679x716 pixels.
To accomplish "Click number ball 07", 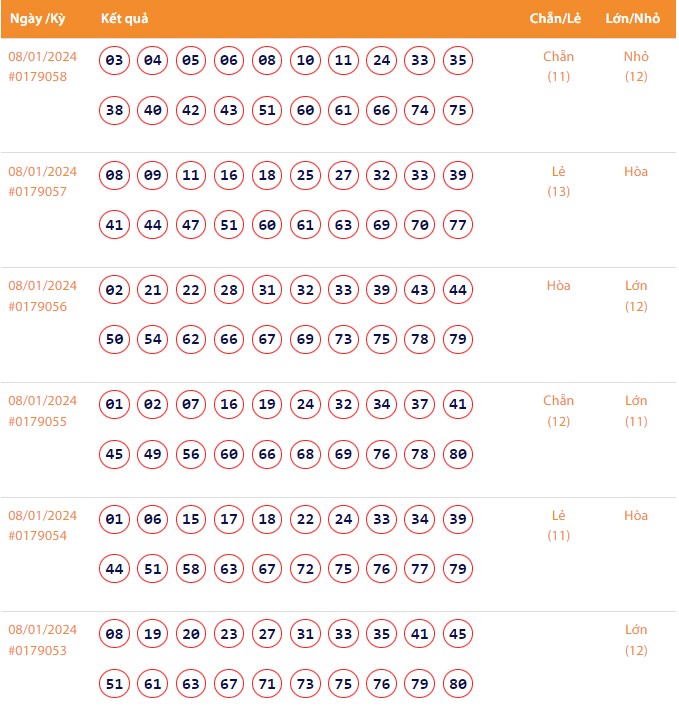I will pos(191,405).
